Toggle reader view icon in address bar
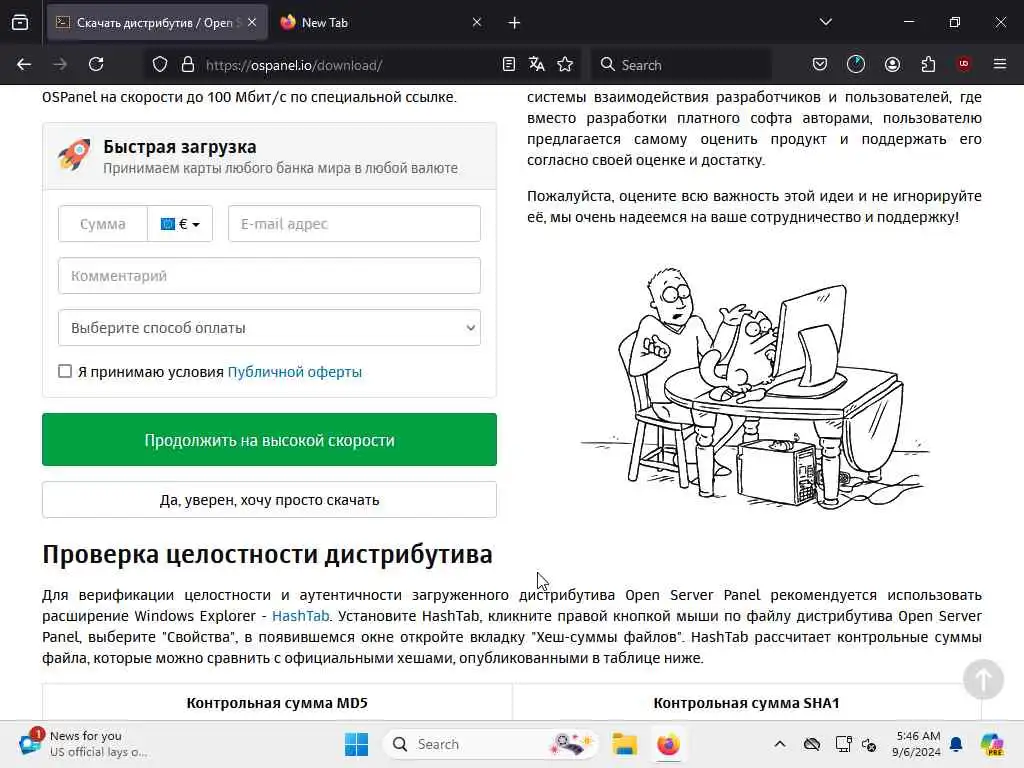Image resolution: width=1024 pixels, height=768 pixels. tap(509, 64)
